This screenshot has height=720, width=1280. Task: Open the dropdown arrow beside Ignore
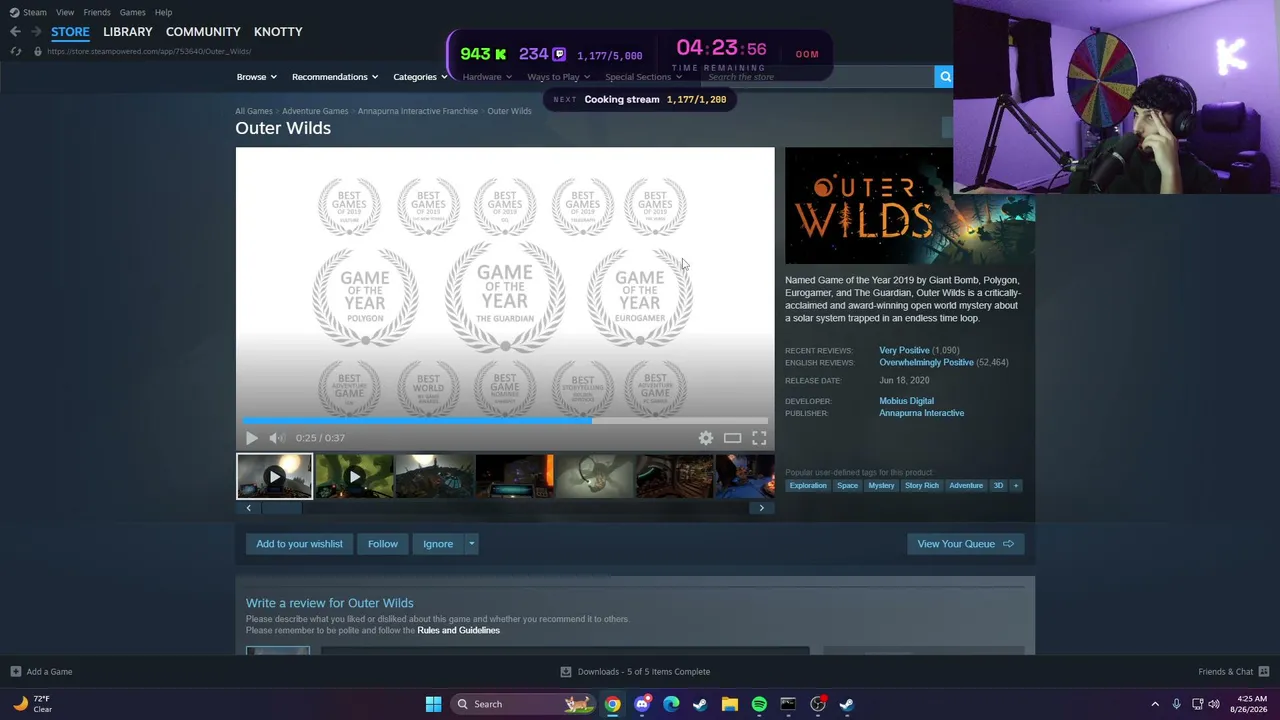click(x=471, y=544)
